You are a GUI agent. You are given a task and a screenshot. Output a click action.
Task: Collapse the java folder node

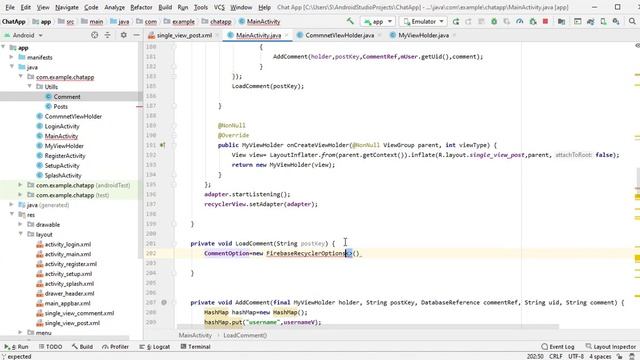click(12, 67)
